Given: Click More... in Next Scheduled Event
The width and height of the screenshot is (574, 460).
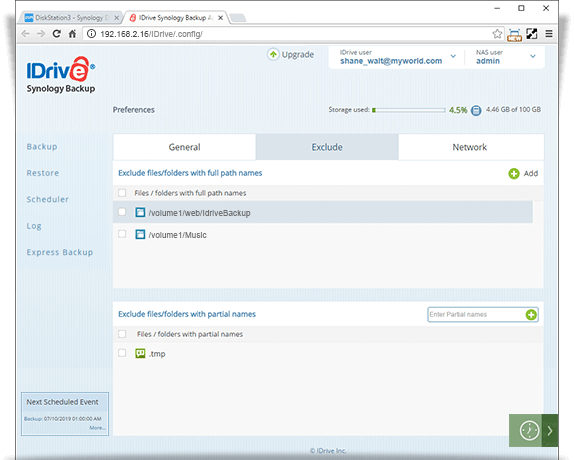Looking at the screenshot, I should (x=97, y=428).
